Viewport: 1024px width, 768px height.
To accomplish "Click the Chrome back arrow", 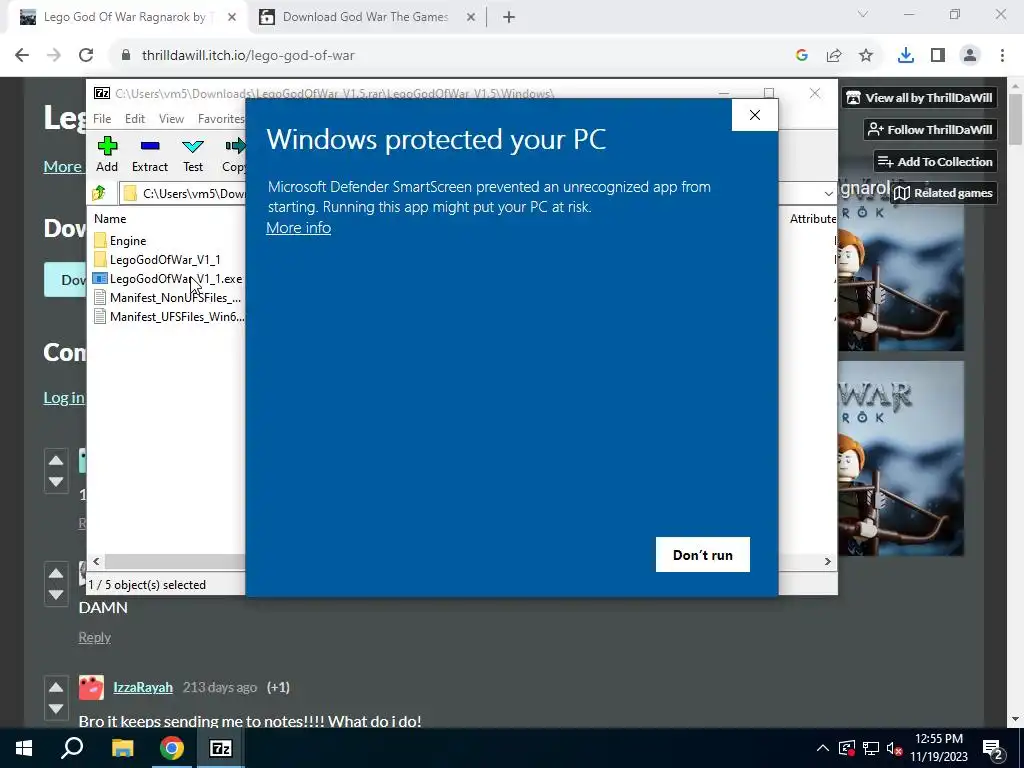I will click(22, 56).
